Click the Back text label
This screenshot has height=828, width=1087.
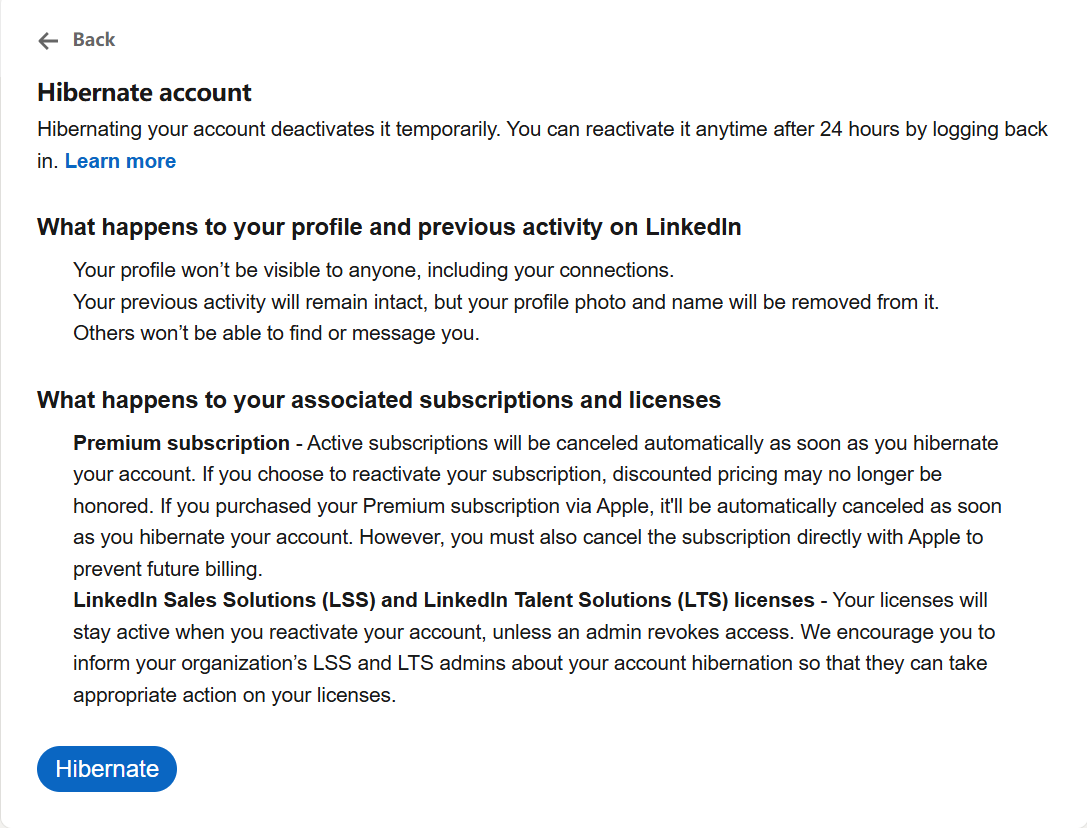point(94,40)
